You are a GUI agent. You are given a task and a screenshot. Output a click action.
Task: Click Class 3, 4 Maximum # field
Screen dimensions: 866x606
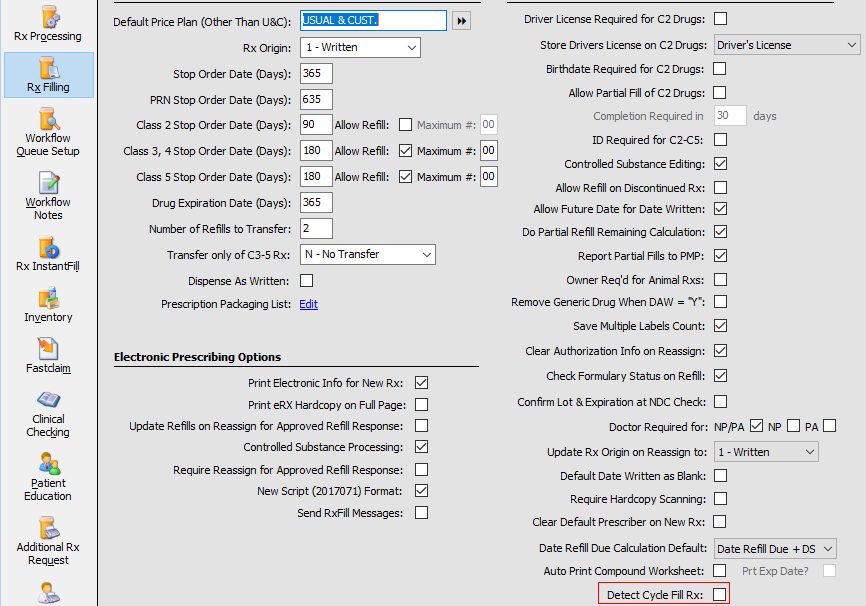point(489,151)
